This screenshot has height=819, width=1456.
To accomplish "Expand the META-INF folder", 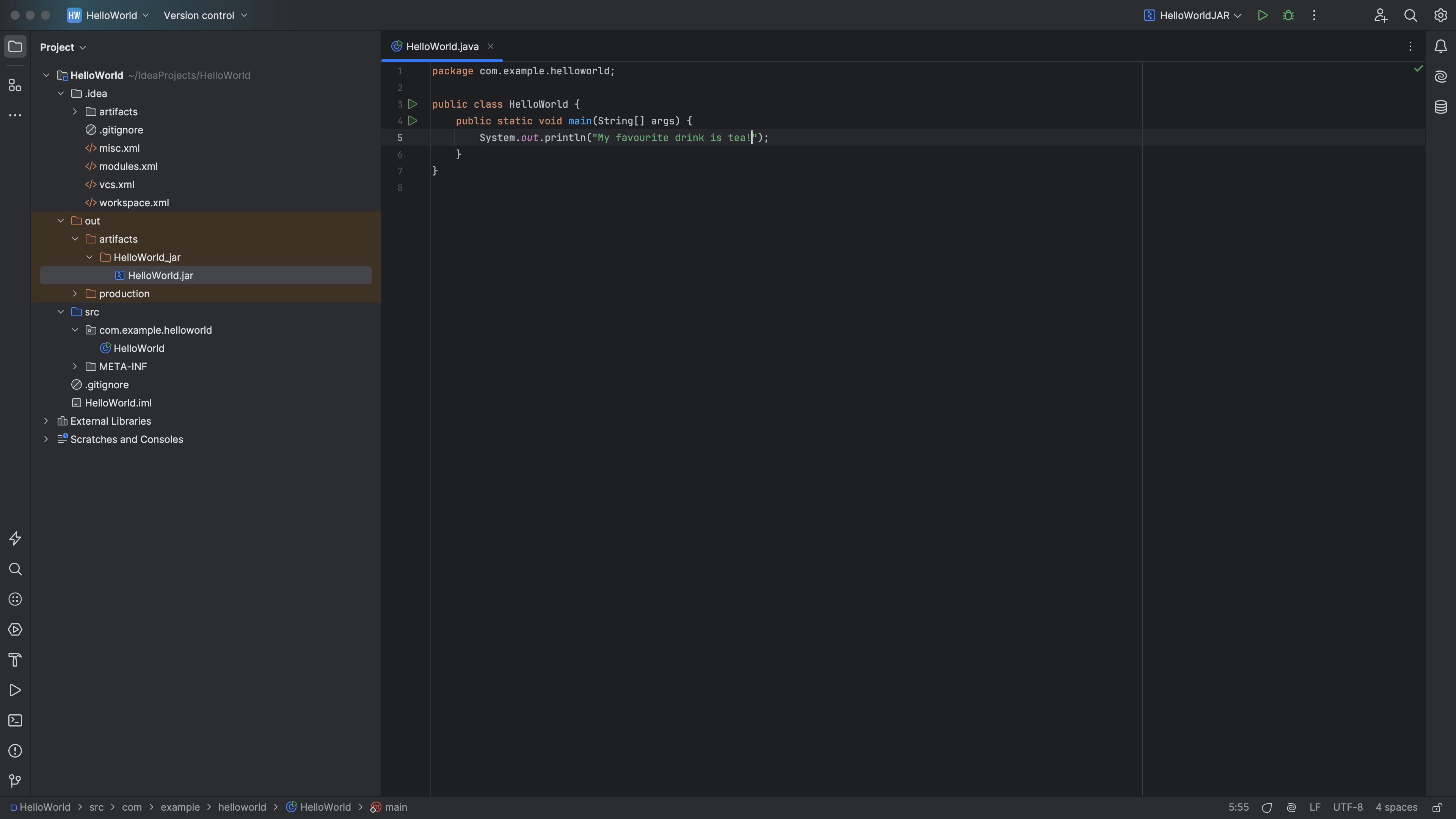I will pos(75,366).
